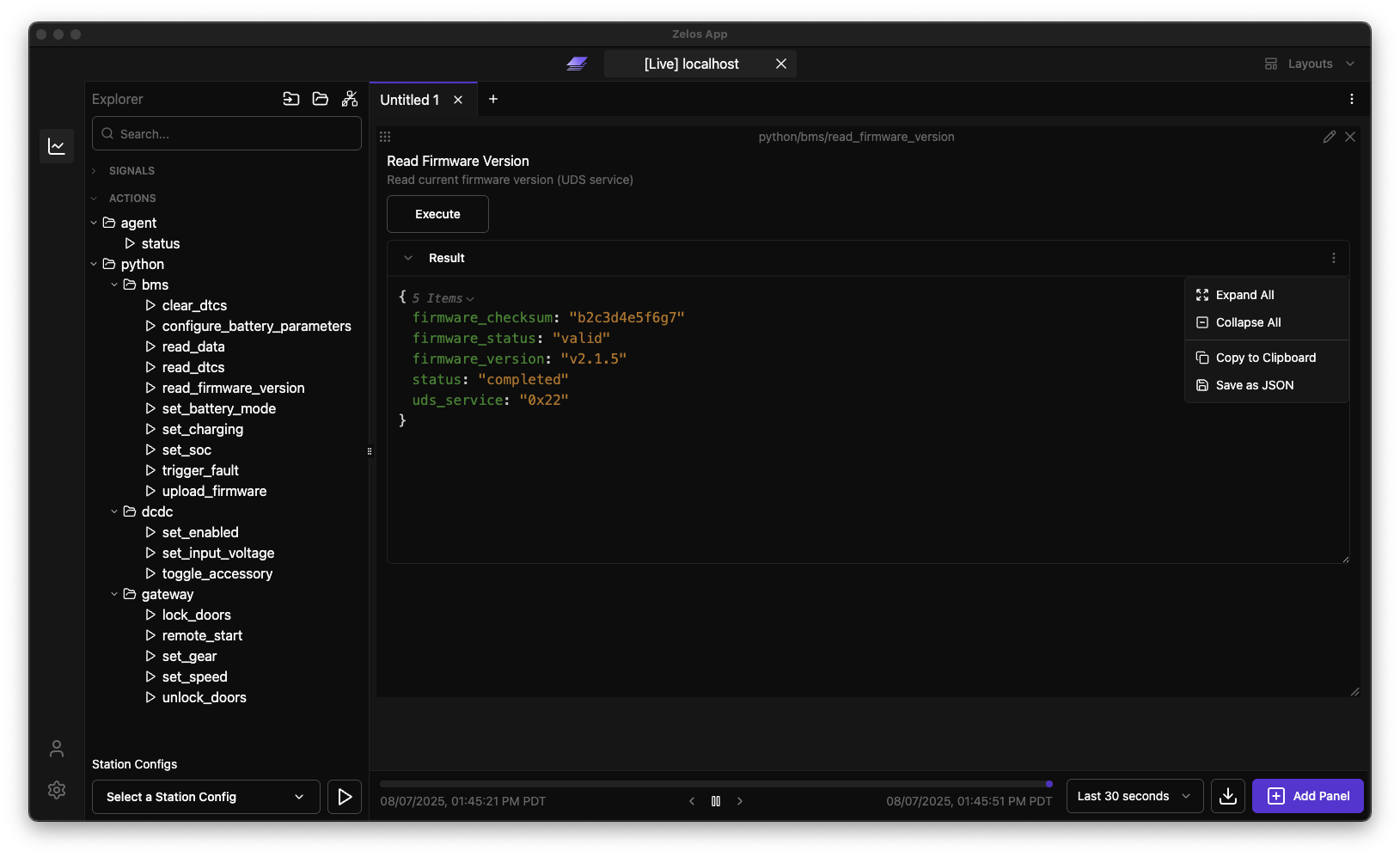Collapse the bms folder
The height and width of the screenshot is (857, 1400).
coord(114,285)
